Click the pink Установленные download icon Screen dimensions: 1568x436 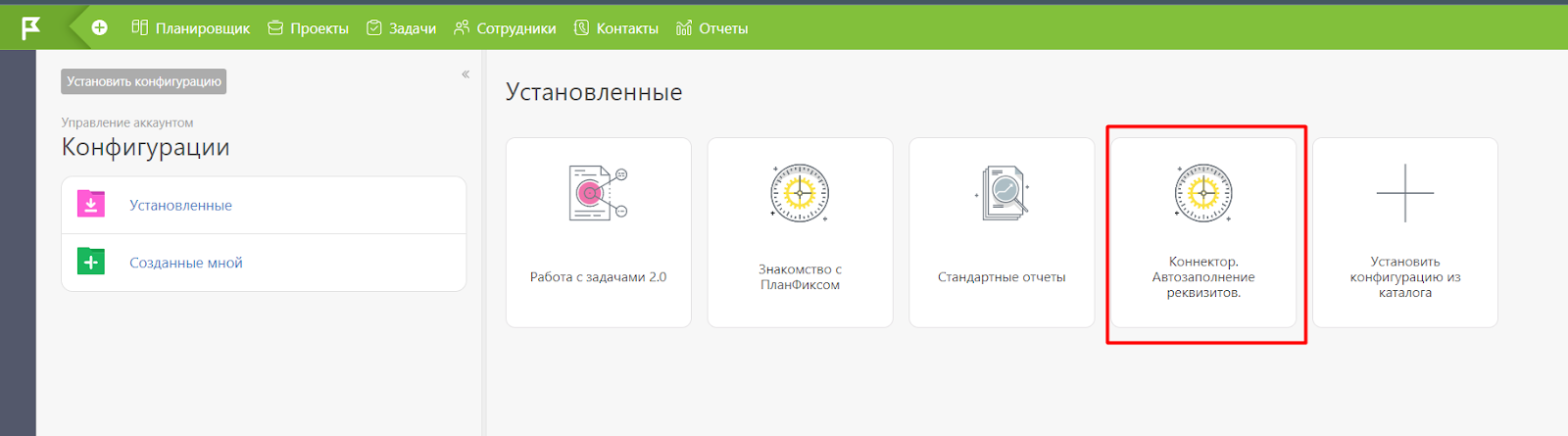click(91, 204)
